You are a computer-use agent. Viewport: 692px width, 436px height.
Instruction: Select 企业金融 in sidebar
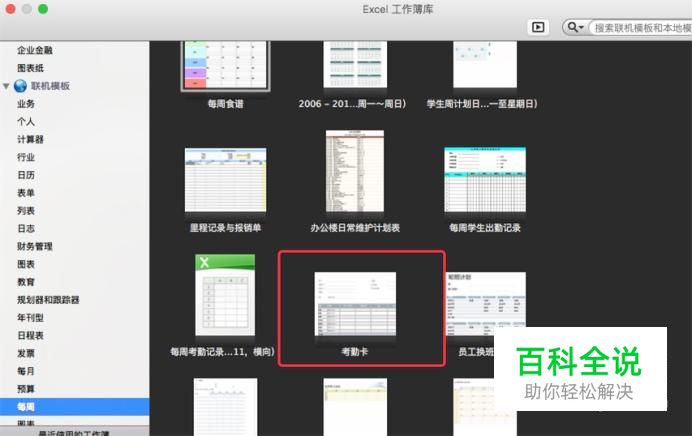tap(35, 50)
